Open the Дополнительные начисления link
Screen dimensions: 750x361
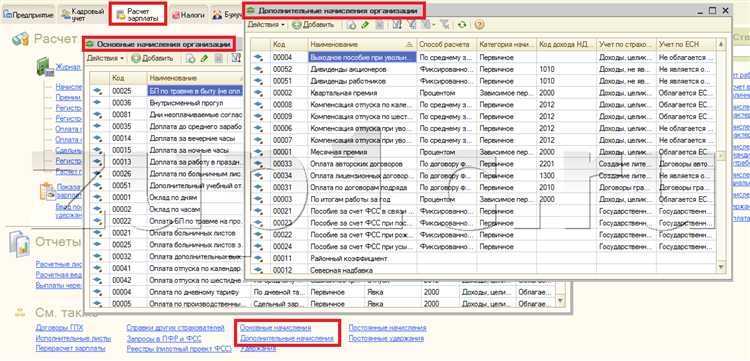tap(287, 339)
